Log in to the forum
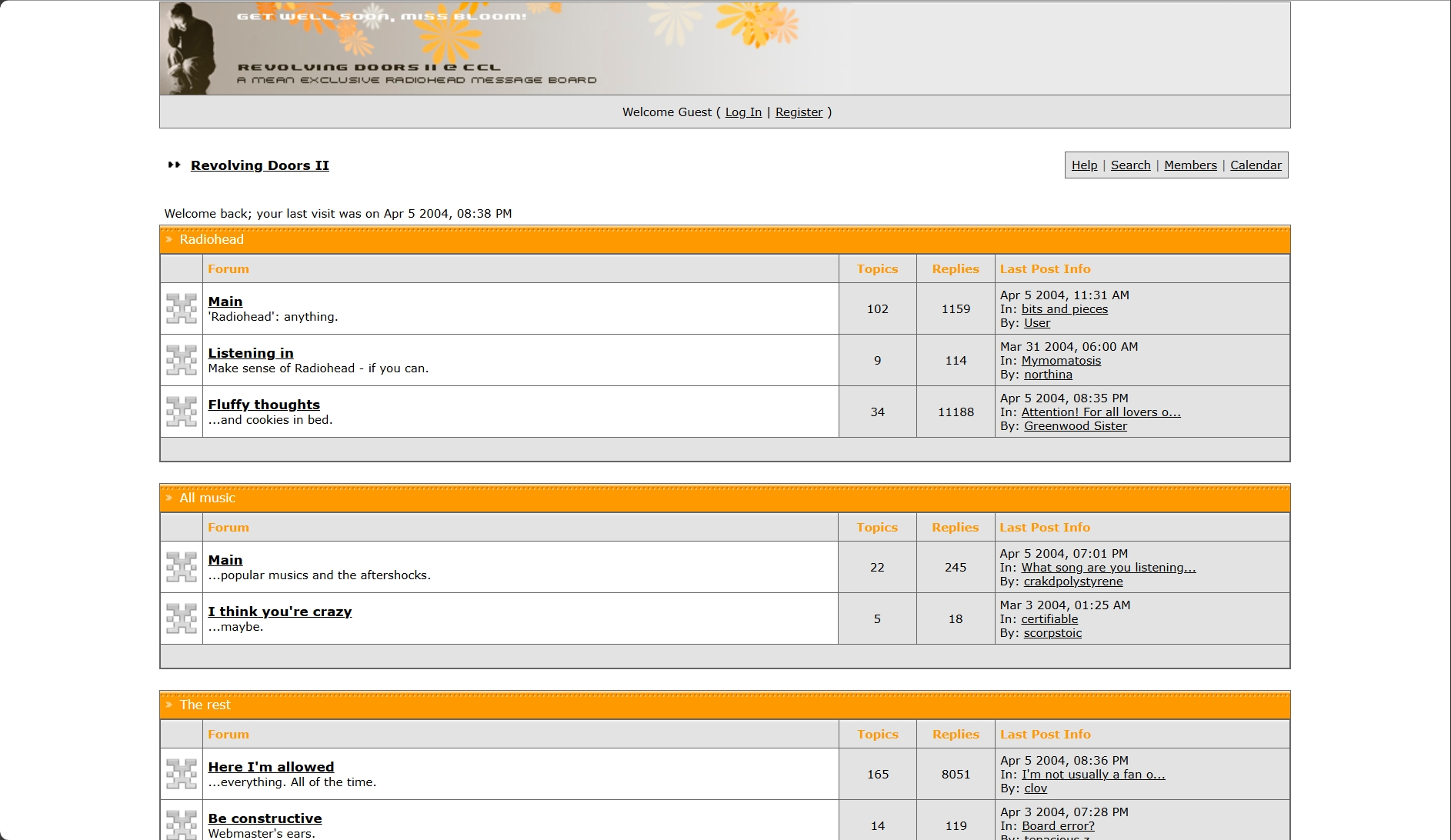Image resolution: width=1451 pixels, height=840 pixels. (742, 112)
